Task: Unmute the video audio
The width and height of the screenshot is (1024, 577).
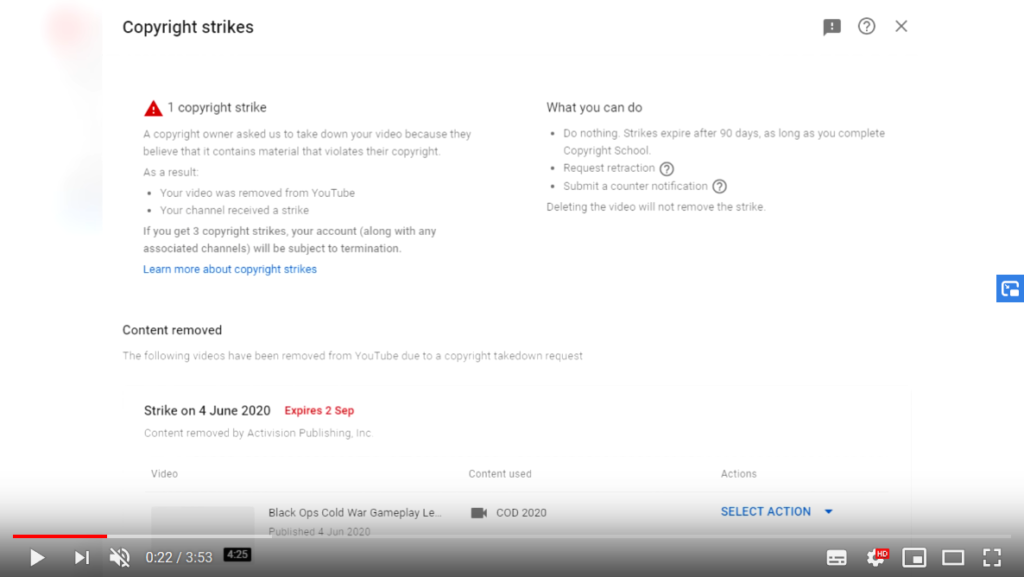Action: 120,557
